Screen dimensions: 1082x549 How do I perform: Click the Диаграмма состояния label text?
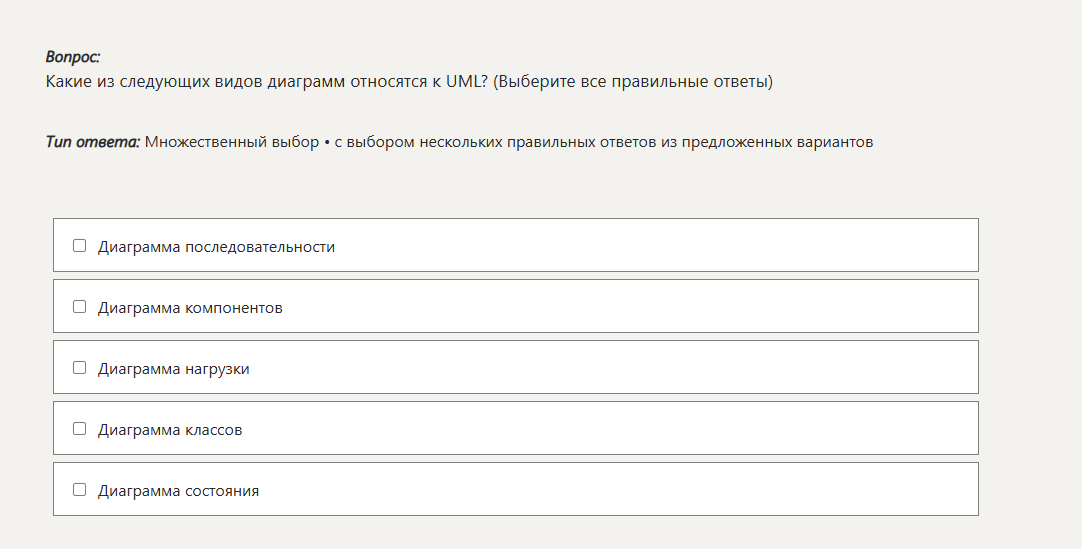(178, 490)
